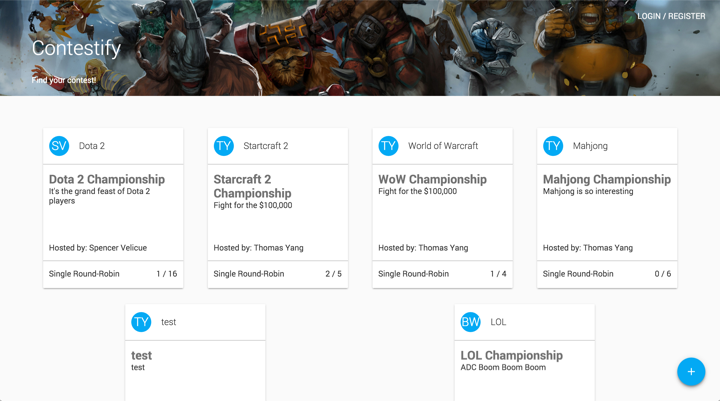Select the Mahjong Championship title
Image resolution: width=720 pixels, height=401 pixels.
[x=607, y=179]
